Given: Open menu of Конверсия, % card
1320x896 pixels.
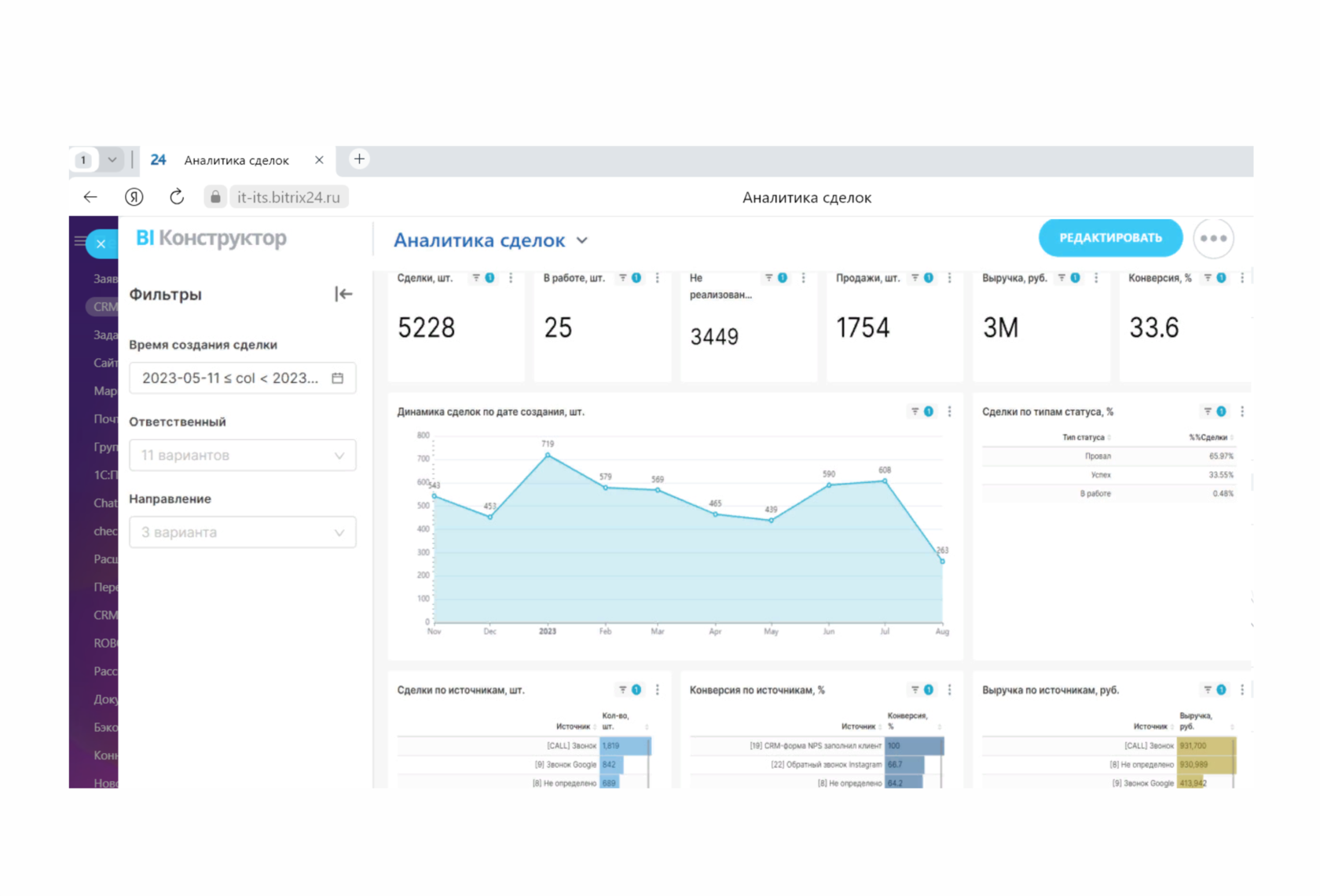Looking at the screenshot, I should coord(1242,278).
